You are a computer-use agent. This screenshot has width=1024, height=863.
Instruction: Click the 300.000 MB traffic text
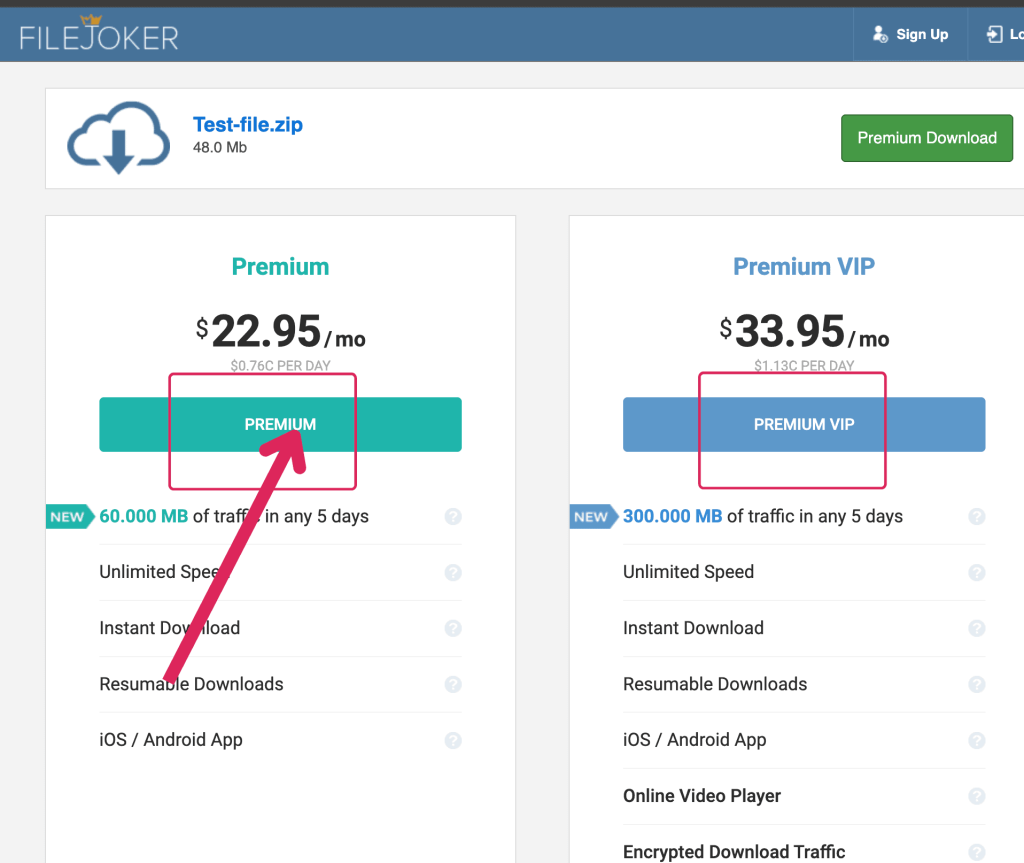(x=763, y=516)
